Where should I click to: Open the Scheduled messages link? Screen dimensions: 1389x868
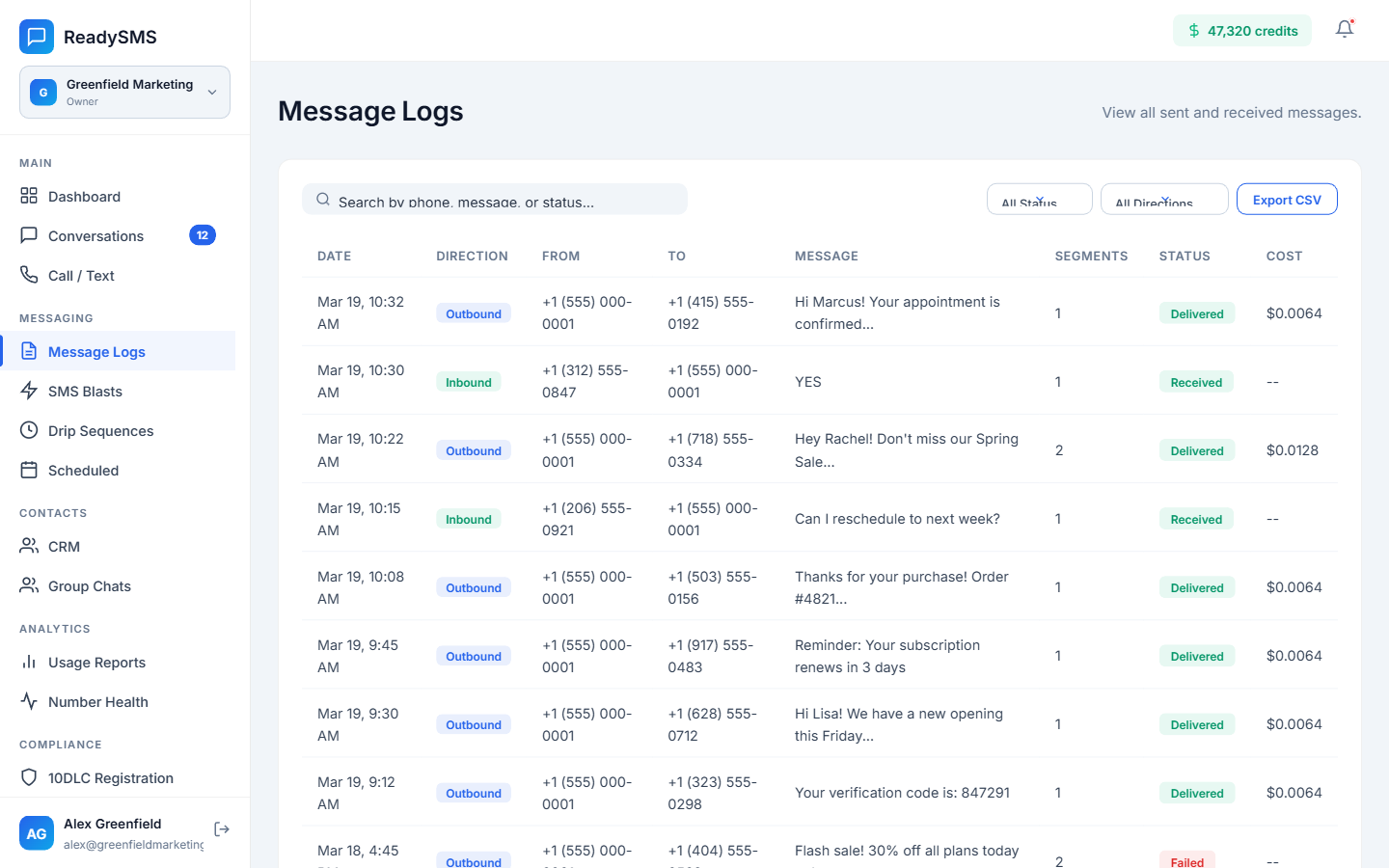click(x=118, y=470)
